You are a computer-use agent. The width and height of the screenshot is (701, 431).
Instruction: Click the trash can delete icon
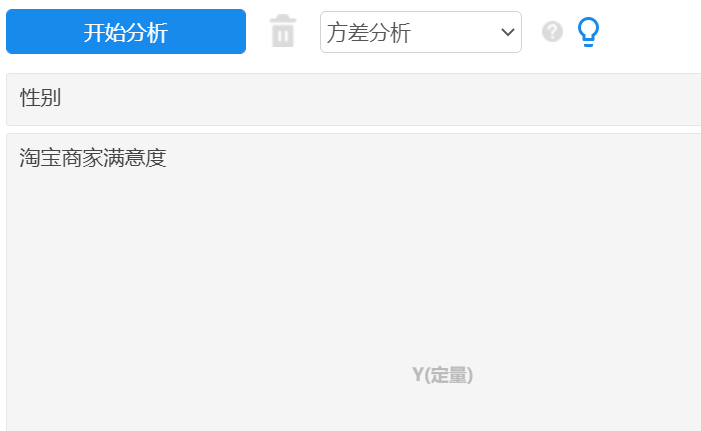tap(283, 31)
